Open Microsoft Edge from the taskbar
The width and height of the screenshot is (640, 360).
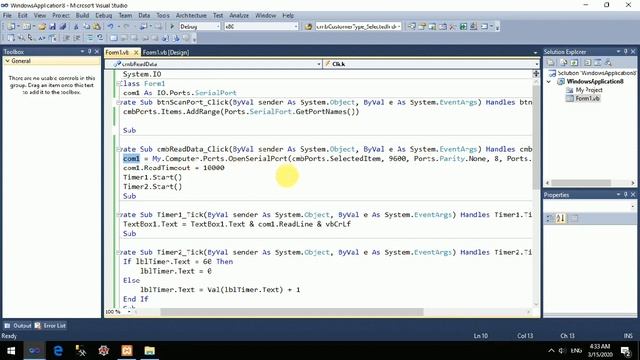(x=58, y=351)
